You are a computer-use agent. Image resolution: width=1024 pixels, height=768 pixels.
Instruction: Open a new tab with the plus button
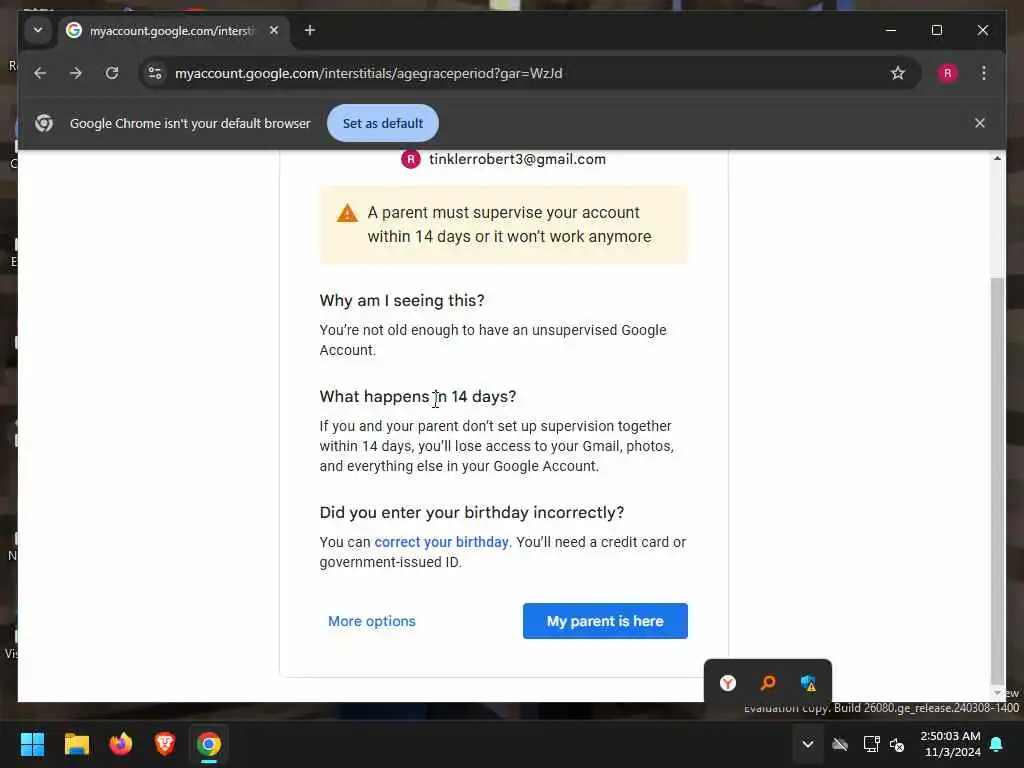click(x=310, y=31)
